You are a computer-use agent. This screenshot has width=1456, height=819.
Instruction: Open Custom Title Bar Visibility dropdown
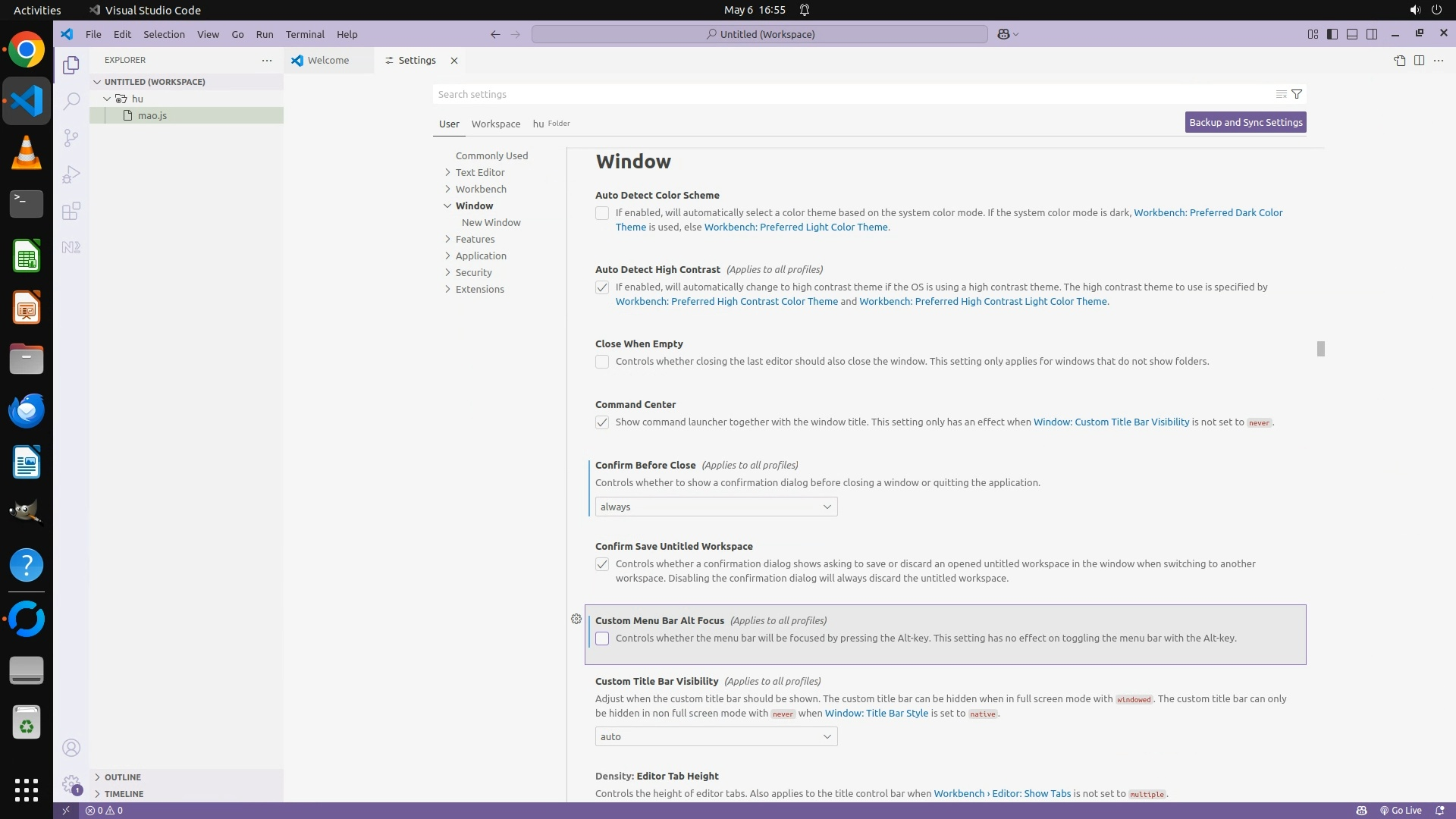click(716, 736)
